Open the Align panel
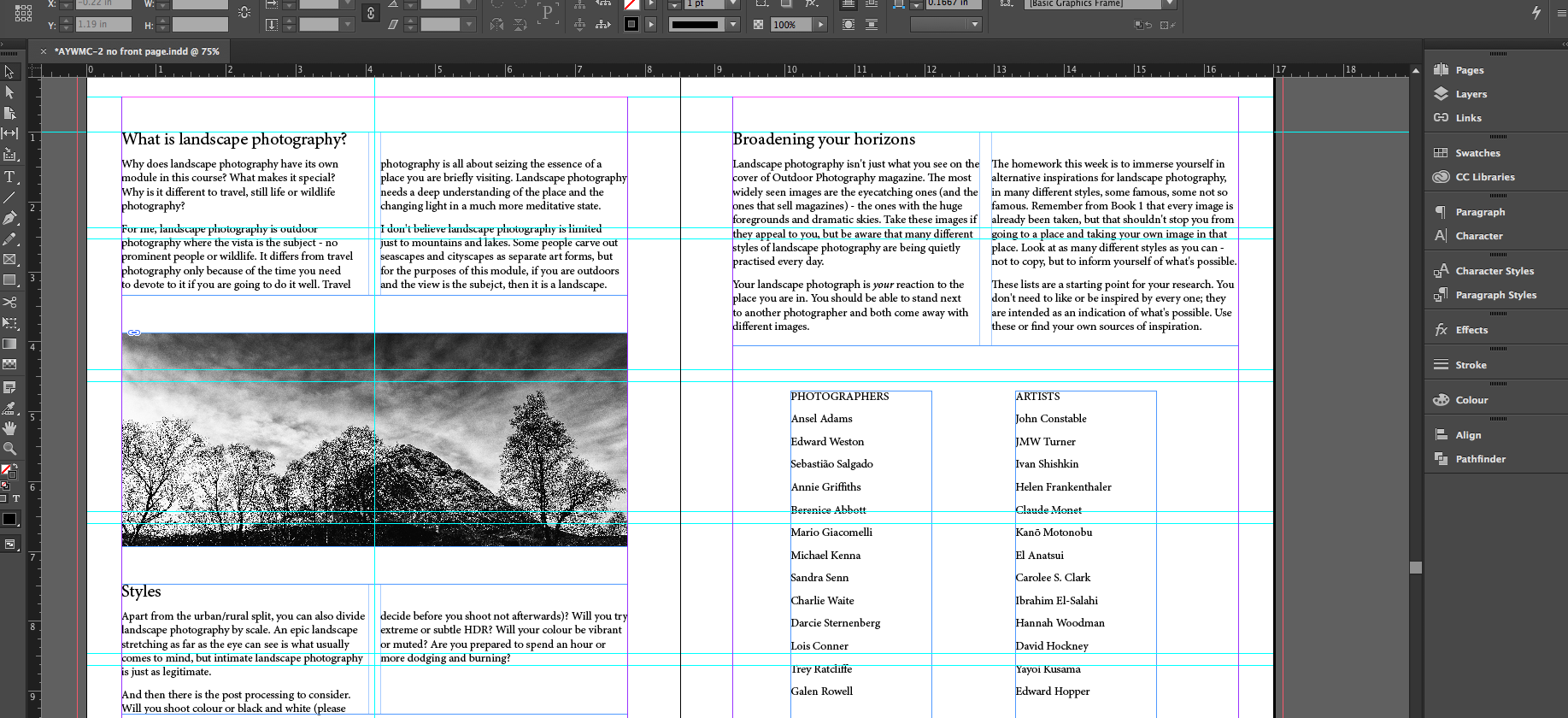The height and width of the screenshot is (718, 1568). 1468,435
